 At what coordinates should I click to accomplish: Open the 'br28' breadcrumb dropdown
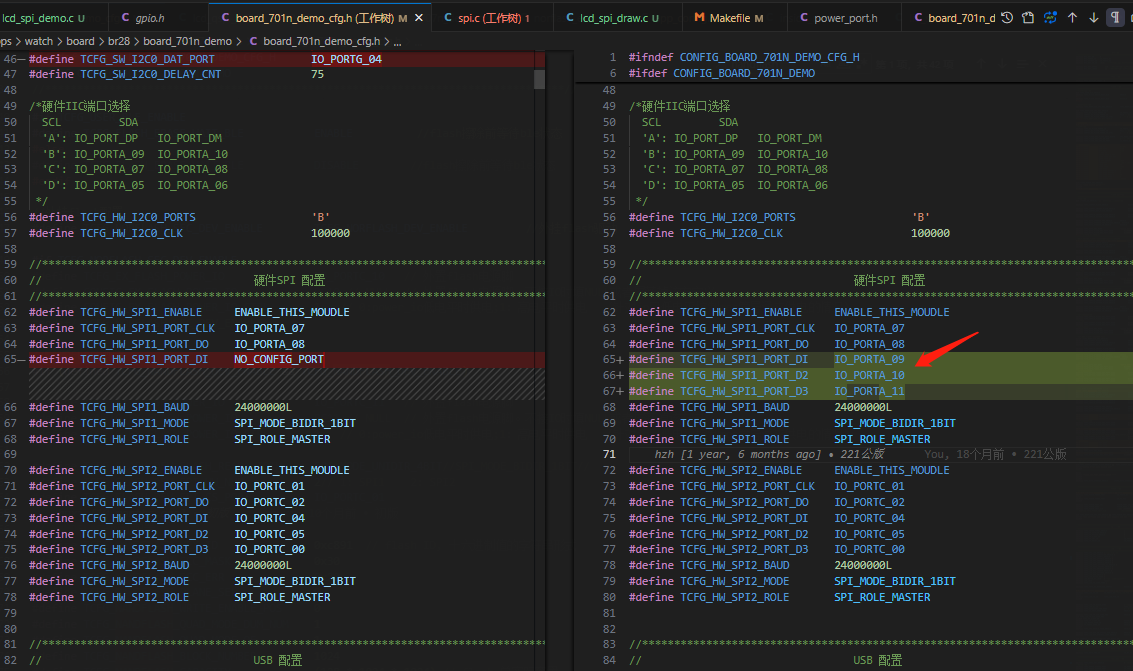119,41
